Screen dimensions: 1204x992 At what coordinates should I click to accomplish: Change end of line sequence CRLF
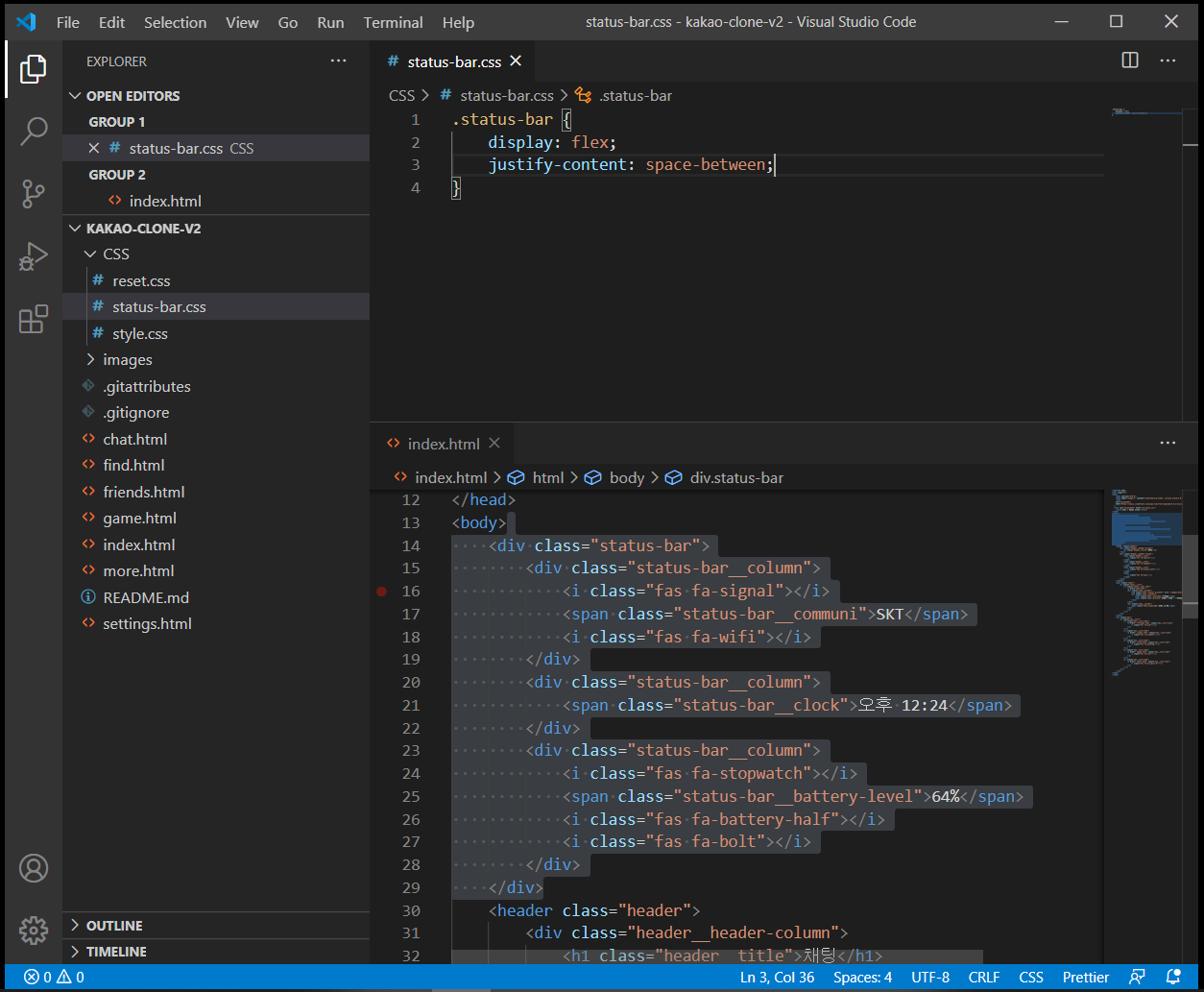984,978
